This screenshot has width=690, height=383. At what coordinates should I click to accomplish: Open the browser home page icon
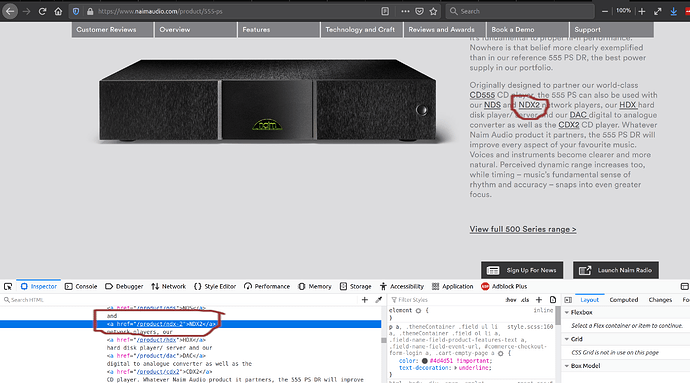[x=58, y=11]
